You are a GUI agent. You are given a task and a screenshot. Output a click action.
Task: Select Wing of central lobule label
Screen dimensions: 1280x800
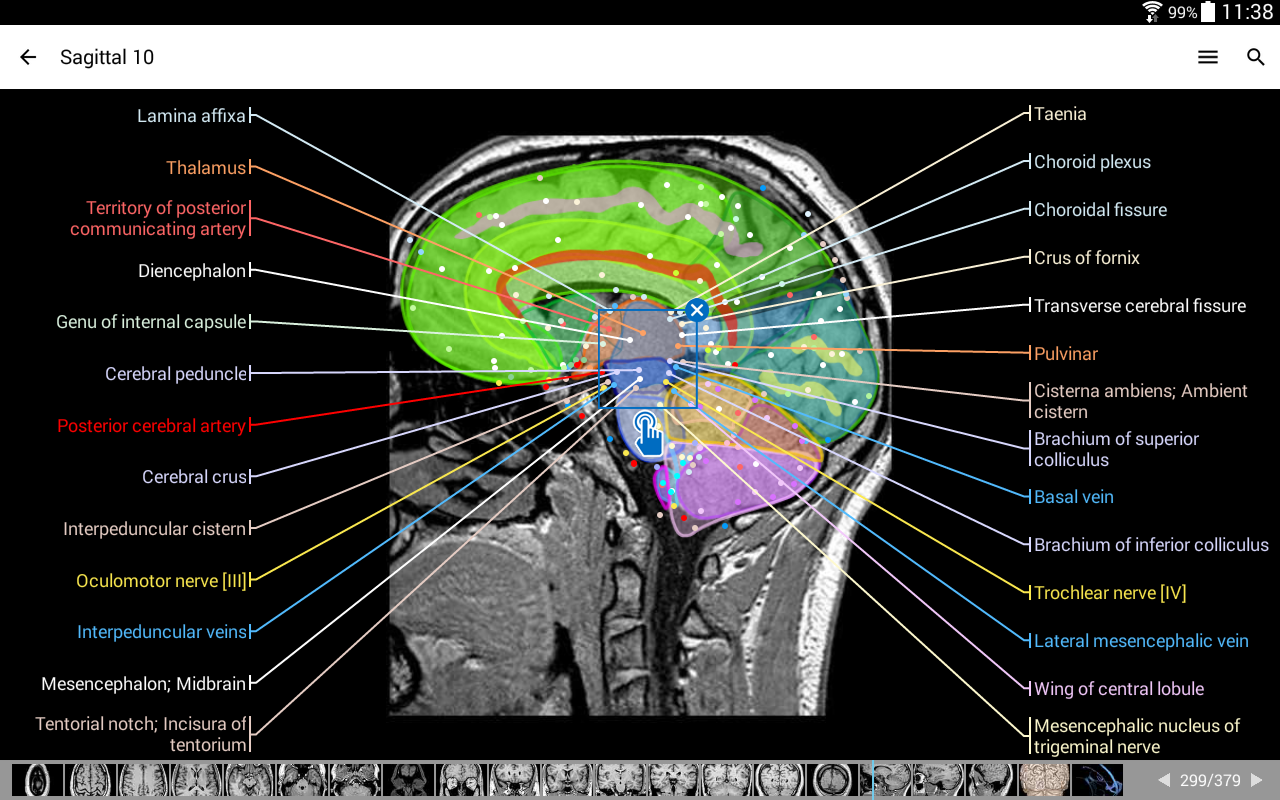(x=1119, y=689)
